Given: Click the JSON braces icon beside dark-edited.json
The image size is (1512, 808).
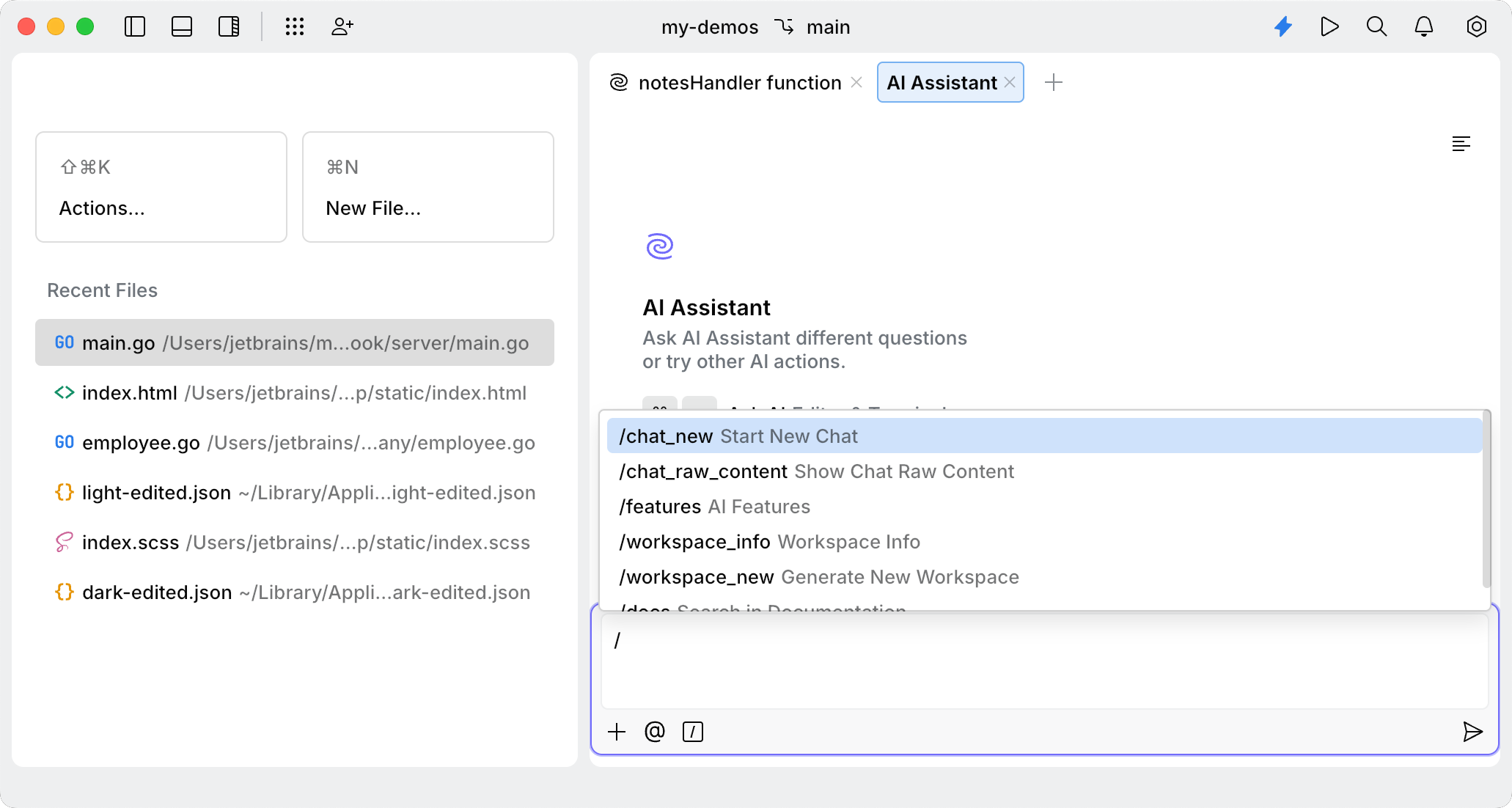Looking at the screenshot, I should coord(65,592).
